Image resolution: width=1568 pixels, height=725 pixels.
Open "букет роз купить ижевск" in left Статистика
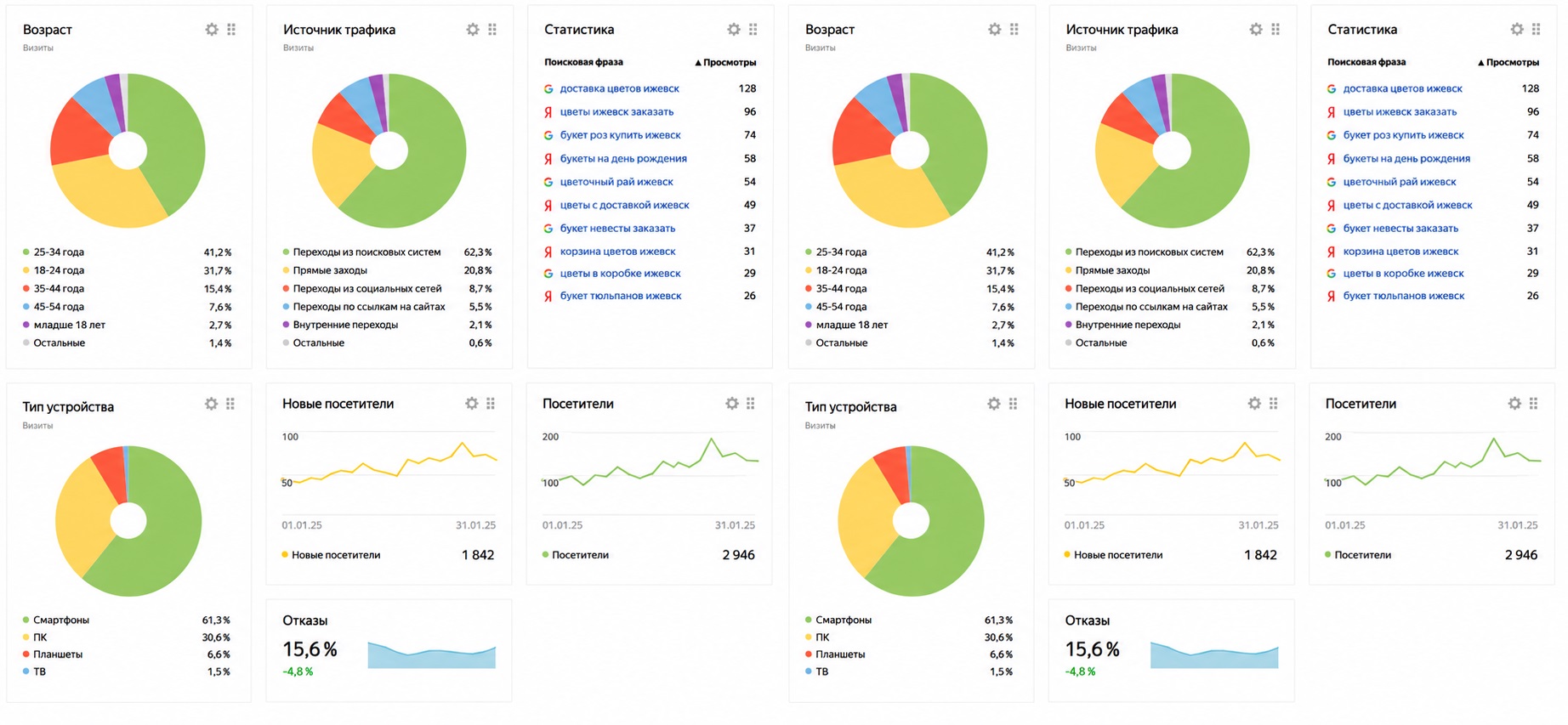click(620, 135)
